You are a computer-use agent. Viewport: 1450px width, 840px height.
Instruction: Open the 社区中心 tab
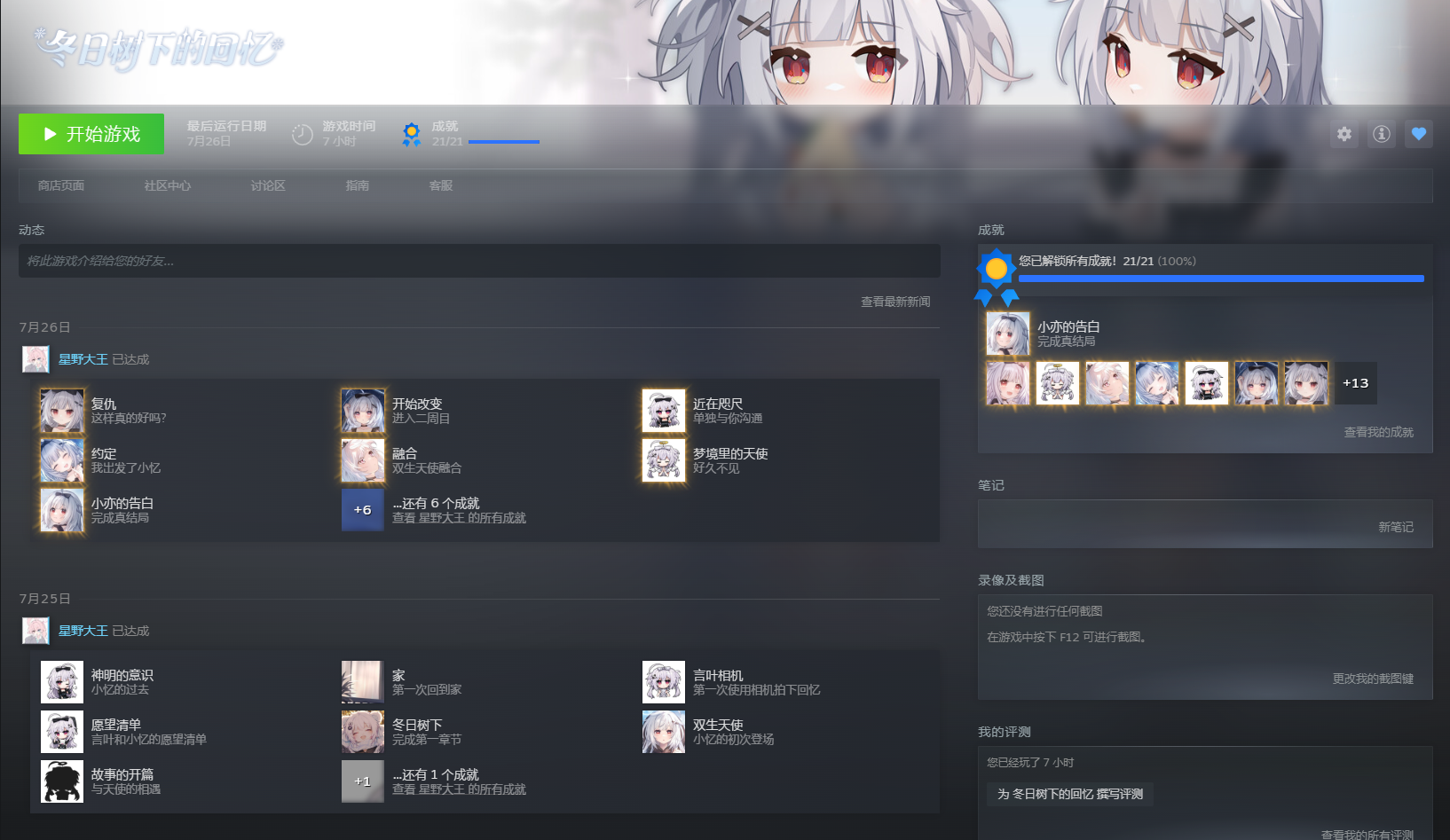[168, 185]
